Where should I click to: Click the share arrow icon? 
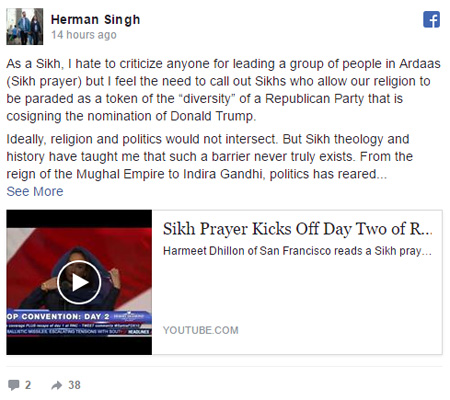pos(57,385)
